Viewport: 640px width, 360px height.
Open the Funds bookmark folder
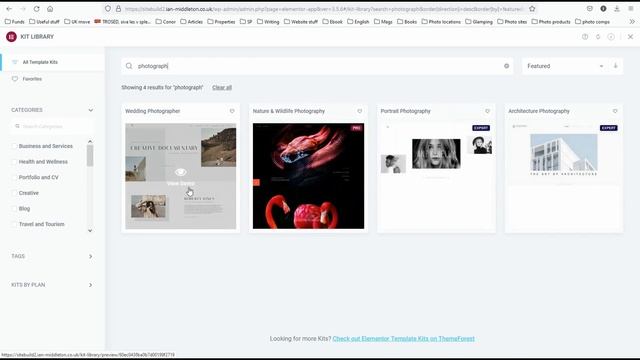15,22
